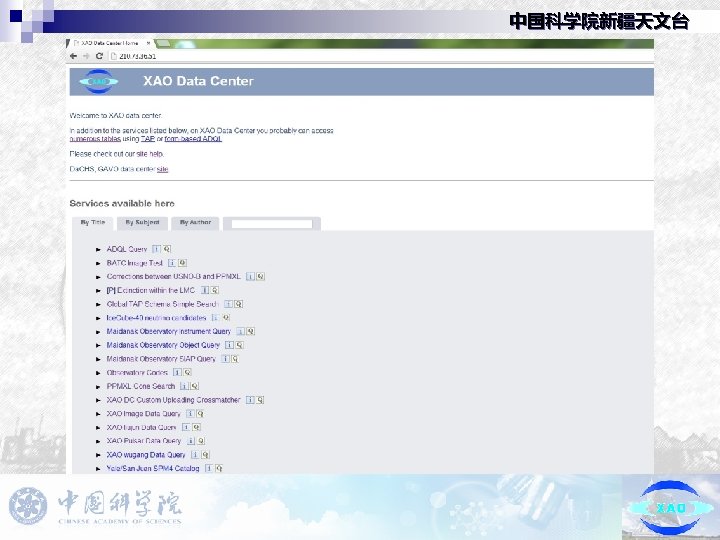Screen dimensions: 720x540
Task: Select the By Title tab
Action: [x=93, y=223]
